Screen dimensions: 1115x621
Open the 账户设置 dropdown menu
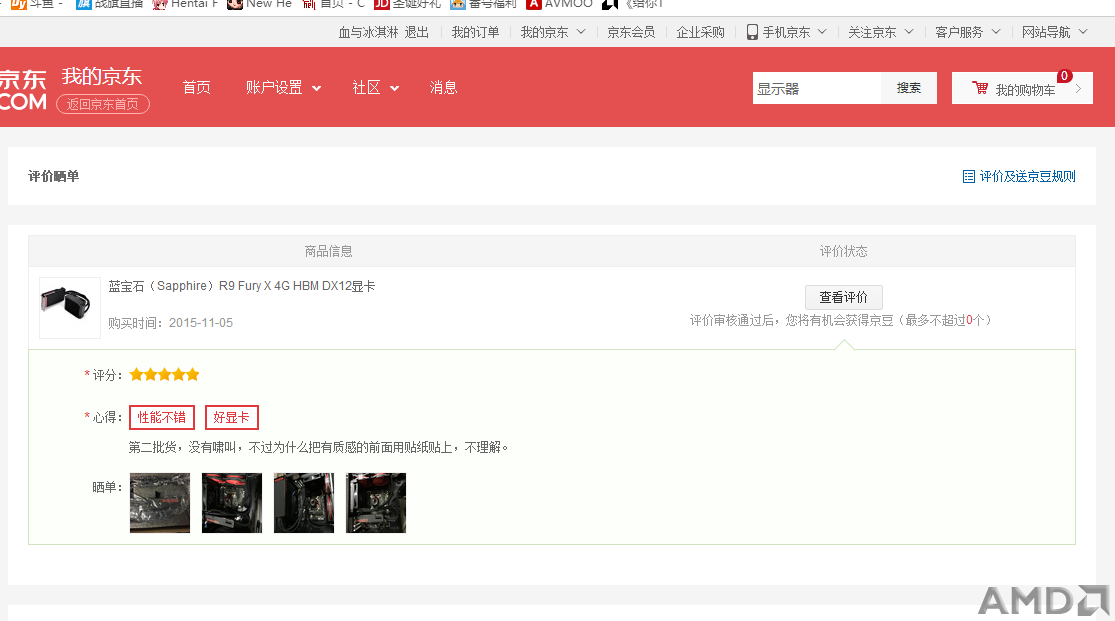(x=283, y=87)
